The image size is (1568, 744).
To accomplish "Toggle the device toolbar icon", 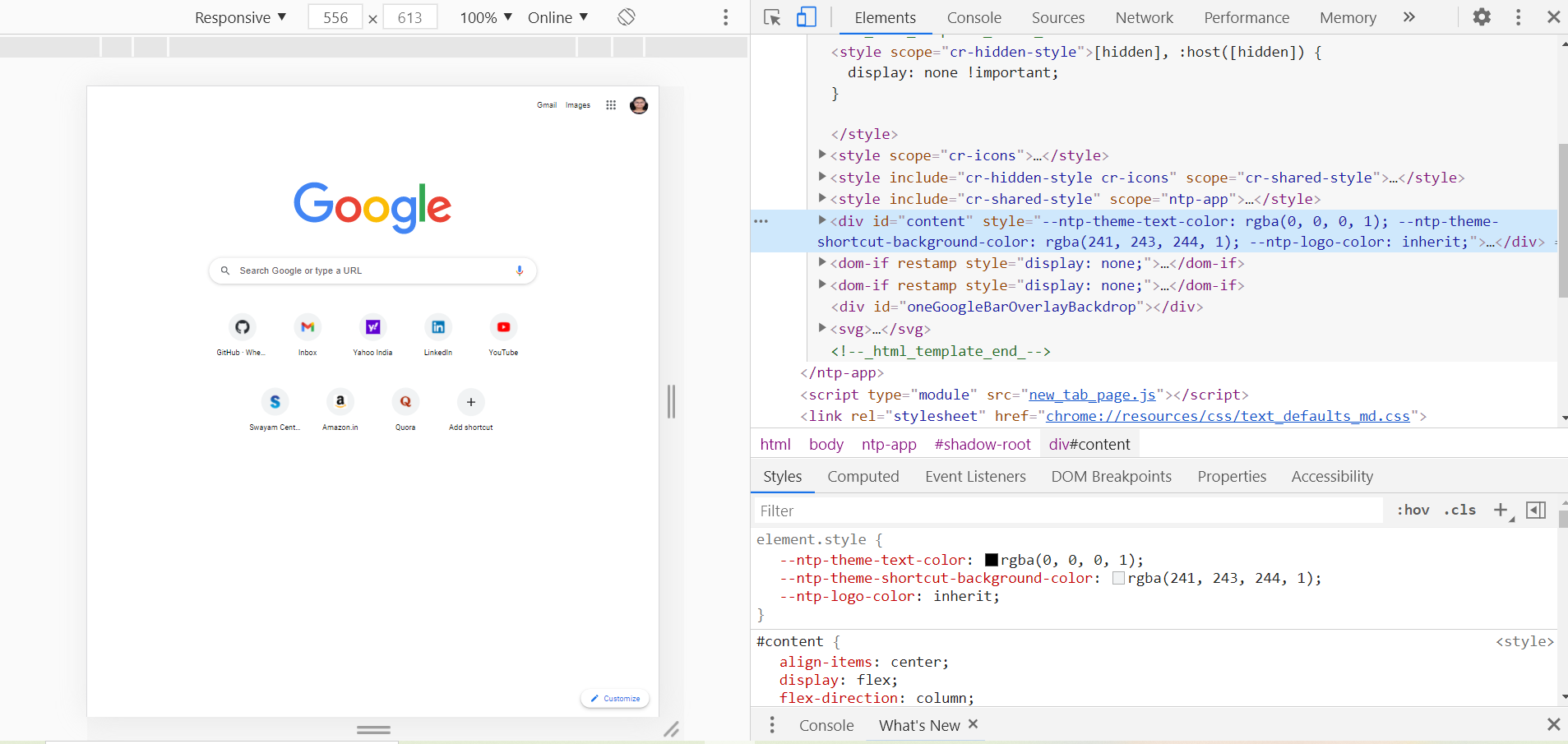I will [x=807, y=17].
